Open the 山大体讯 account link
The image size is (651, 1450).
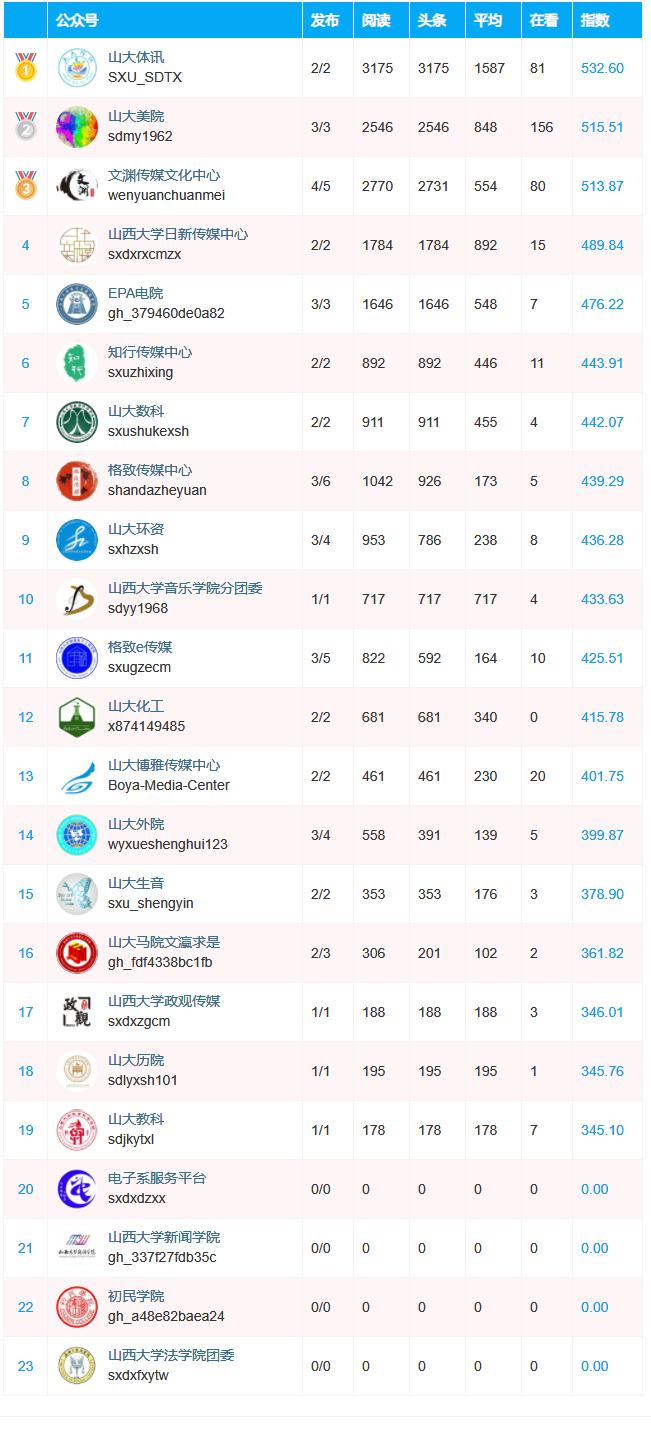click(136, 57)
